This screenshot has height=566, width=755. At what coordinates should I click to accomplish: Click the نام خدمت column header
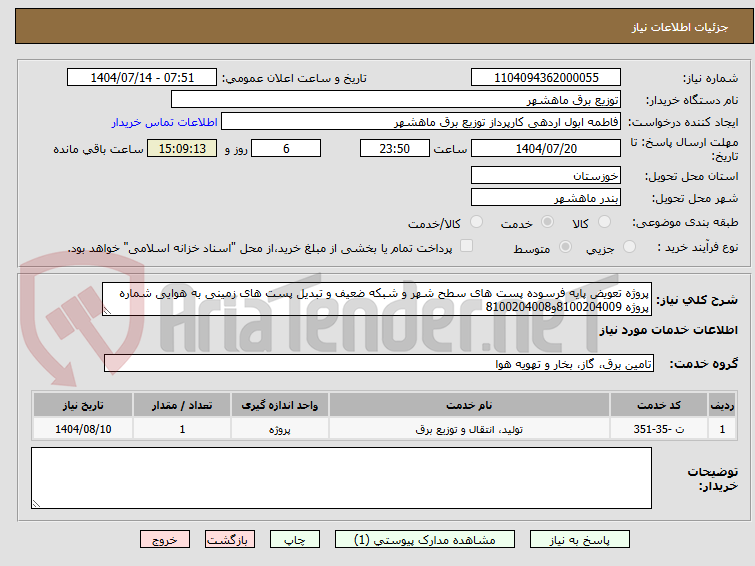tap(469, 405)
